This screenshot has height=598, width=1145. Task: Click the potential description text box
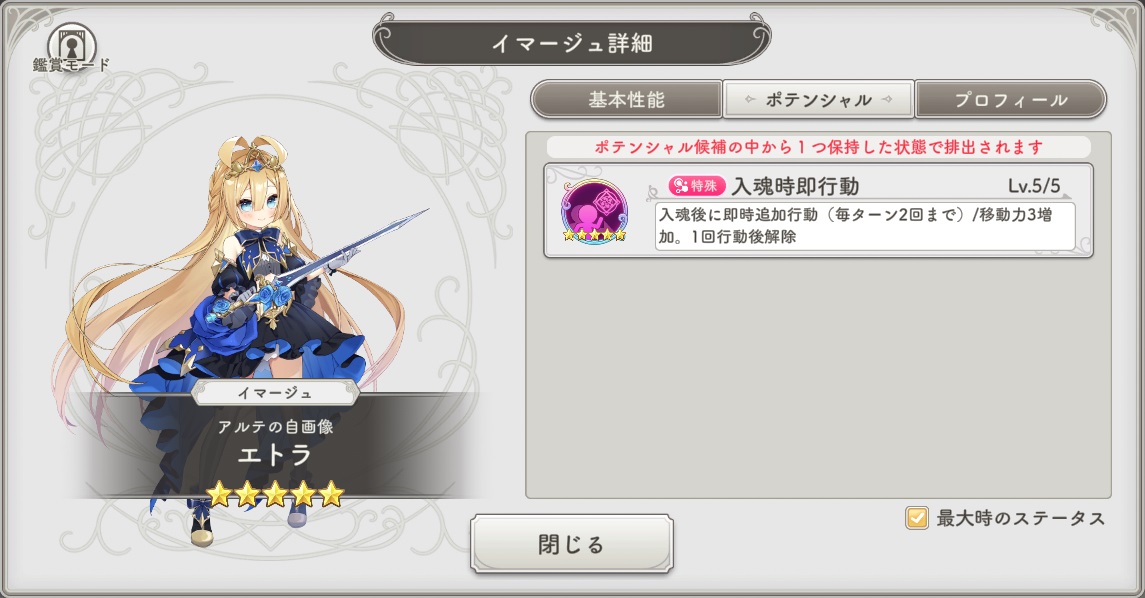pyautogui.click(x=865, y=226)
